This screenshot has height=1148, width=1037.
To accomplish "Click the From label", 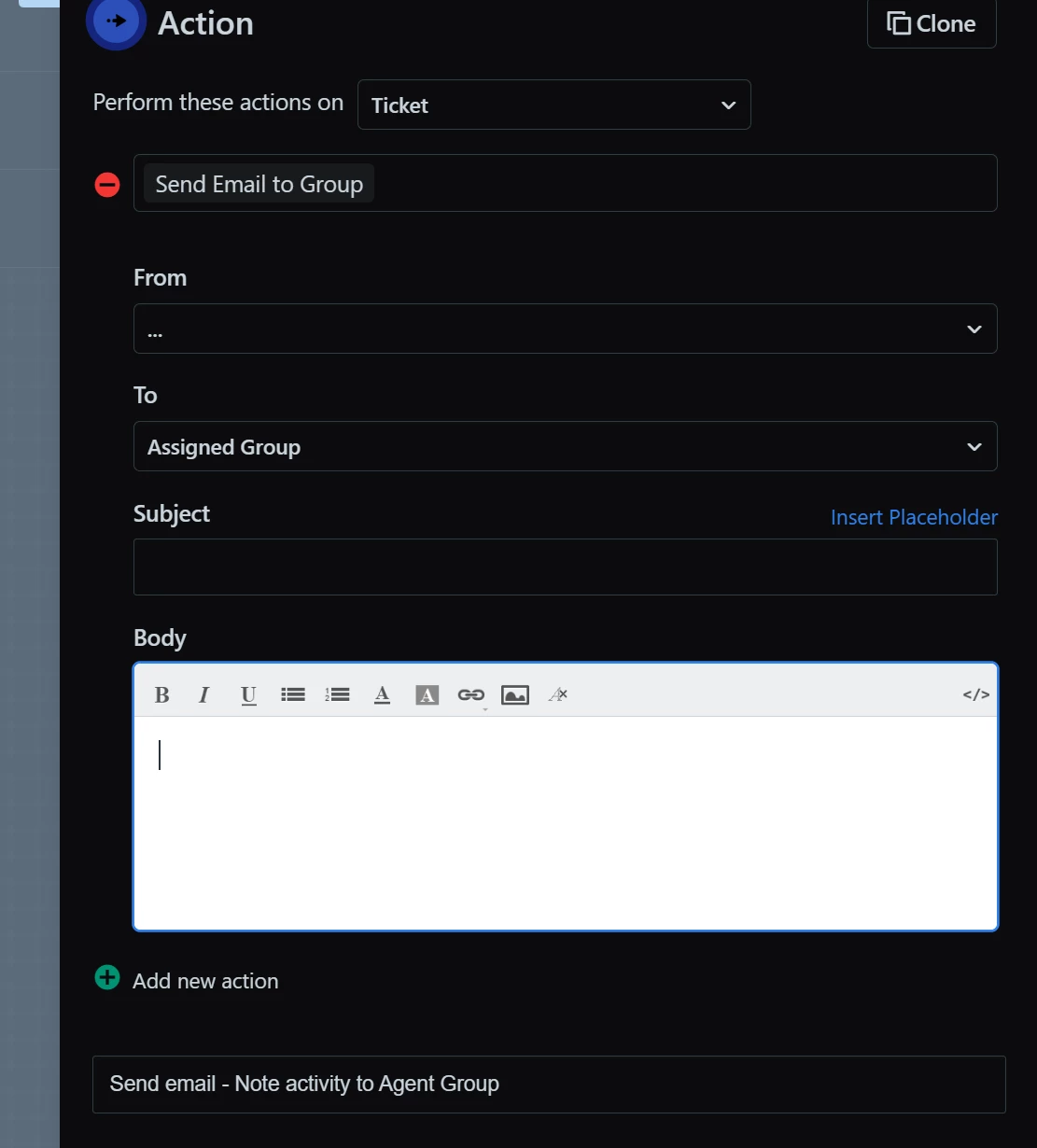I will [x=161, y=277].
